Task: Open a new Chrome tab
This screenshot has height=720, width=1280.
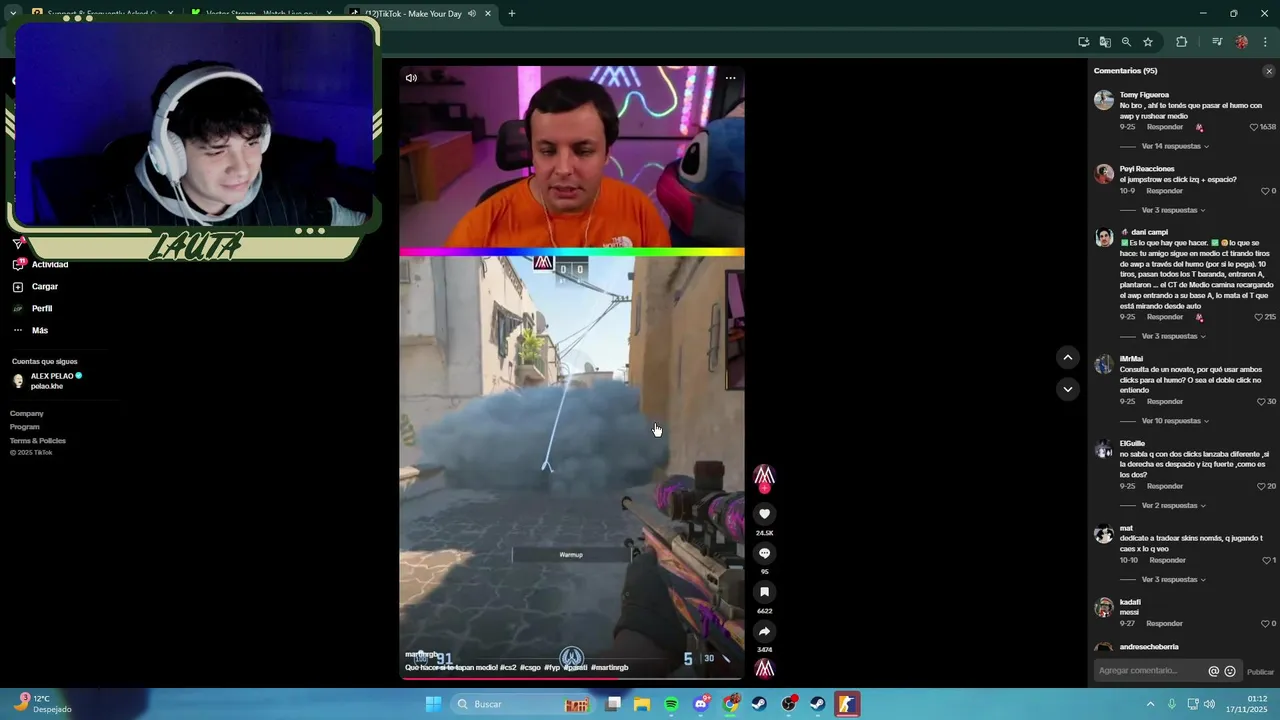Action: pyautogui.click(x=512, y=14)
